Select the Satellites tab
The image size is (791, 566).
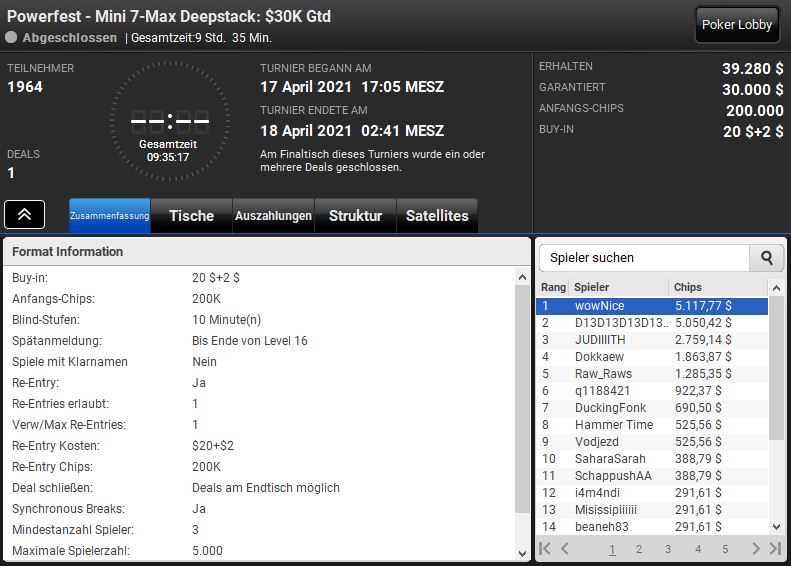click(437, 216)
